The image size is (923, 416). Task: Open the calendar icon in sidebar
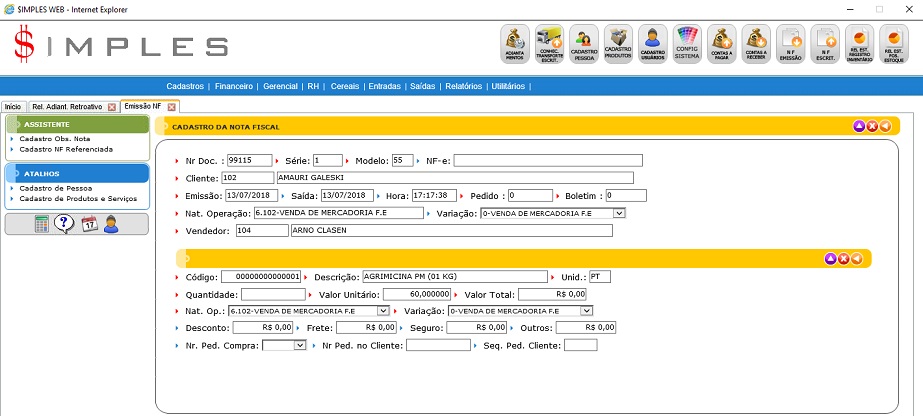coord(89,224)
